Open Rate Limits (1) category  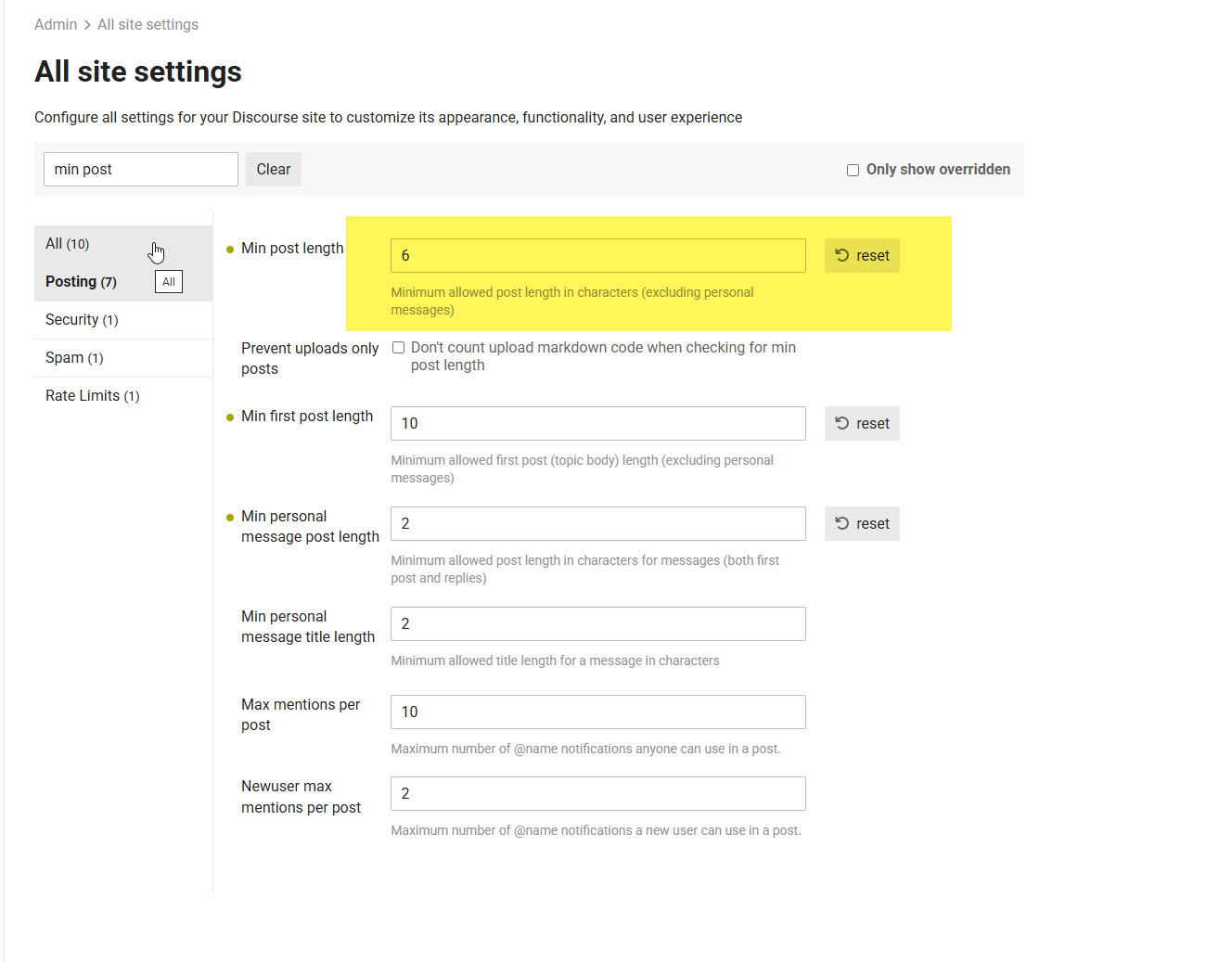(x=92, y=396)
